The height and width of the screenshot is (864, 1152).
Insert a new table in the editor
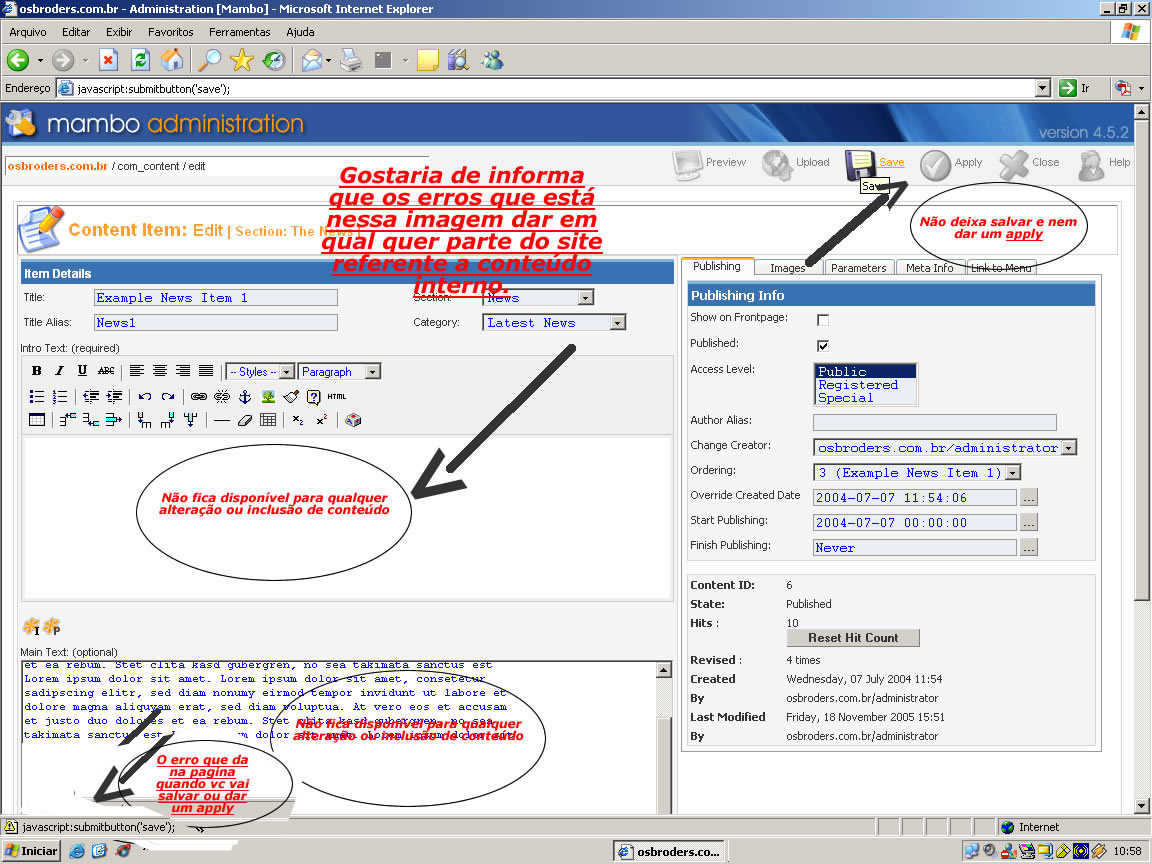pos(37,420)
